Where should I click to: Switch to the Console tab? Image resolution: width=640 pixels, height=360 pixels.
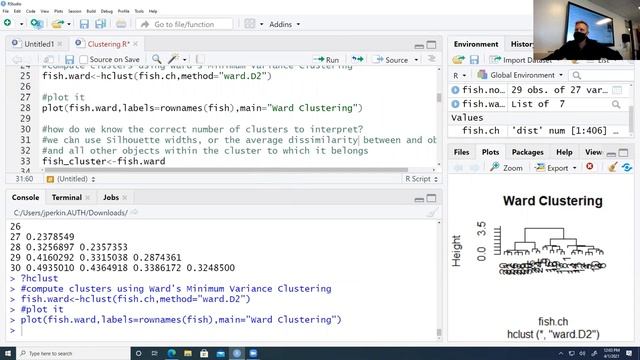point(25,198)
